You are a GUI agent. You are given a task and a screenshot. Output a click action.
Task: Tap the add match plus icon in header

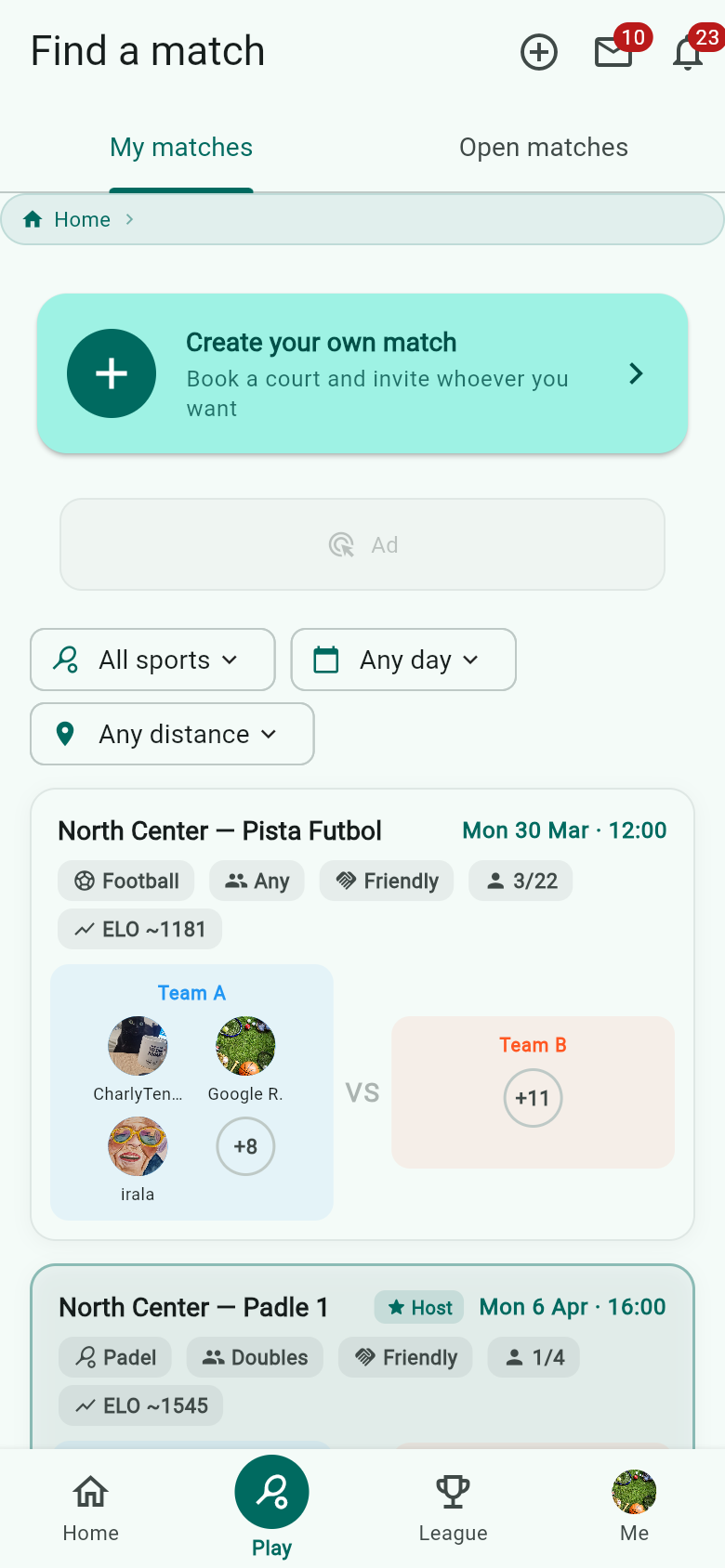pyautogui.click(x=539, y=52)
